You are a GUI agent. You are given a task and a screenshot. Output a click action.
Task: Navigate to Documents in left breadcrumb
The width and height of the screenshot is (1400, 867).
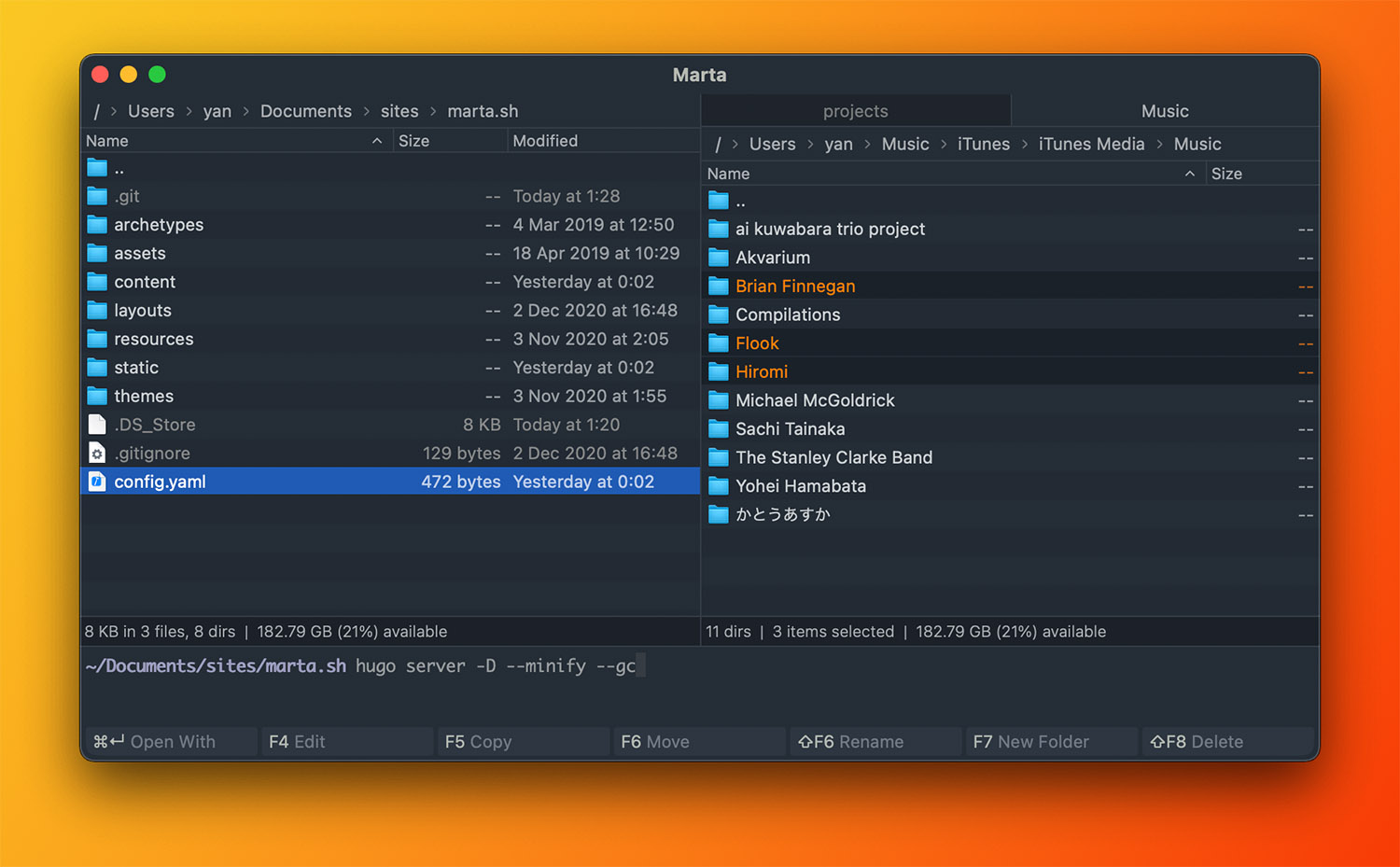(305, 111)
